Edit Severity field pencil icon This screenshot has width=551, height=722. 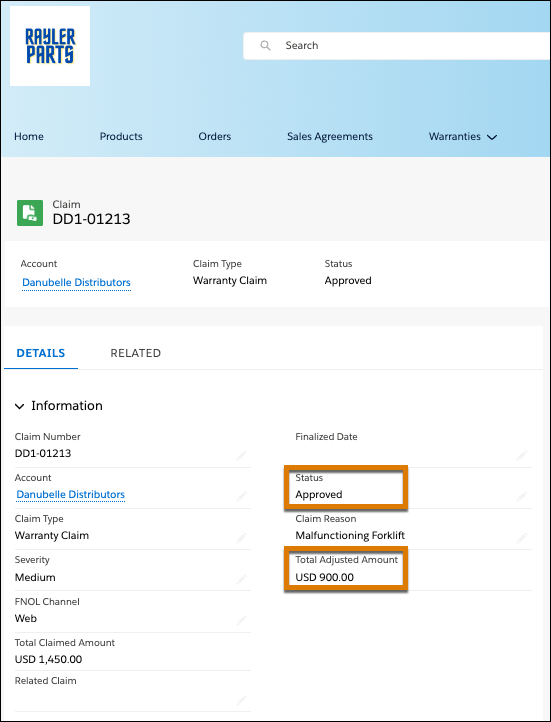(x=241, y=579)
